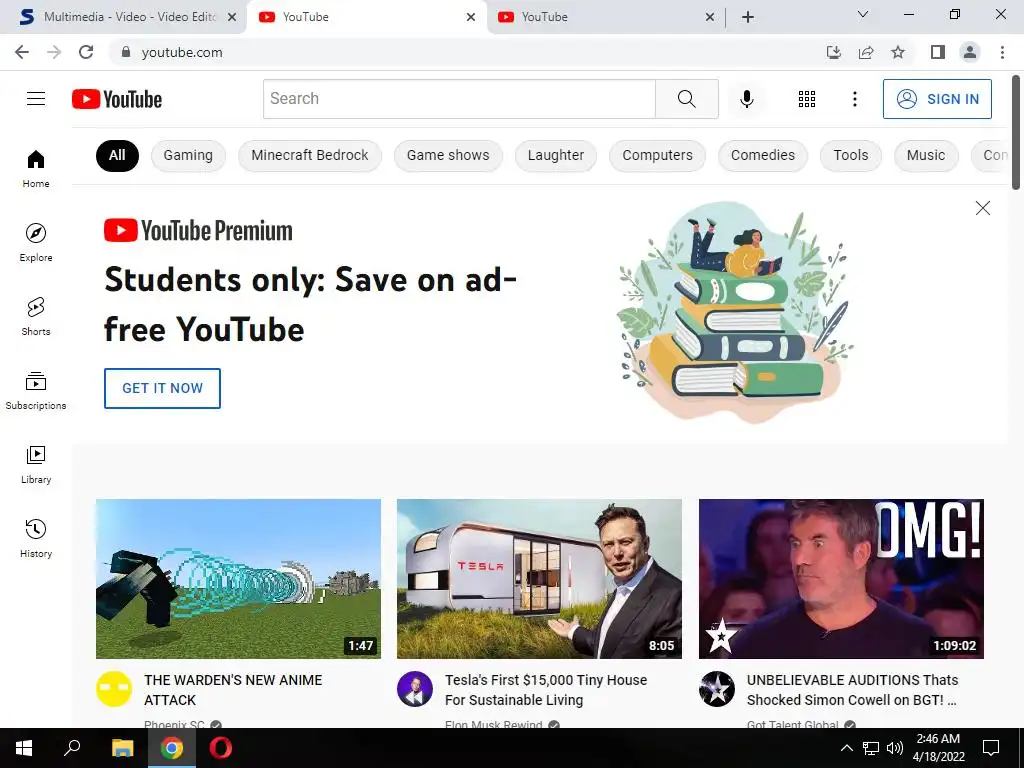The width and height of the screenshot is (1024, 768).
Task: Click the SIGN IN button
Action: tap(937, 99)
